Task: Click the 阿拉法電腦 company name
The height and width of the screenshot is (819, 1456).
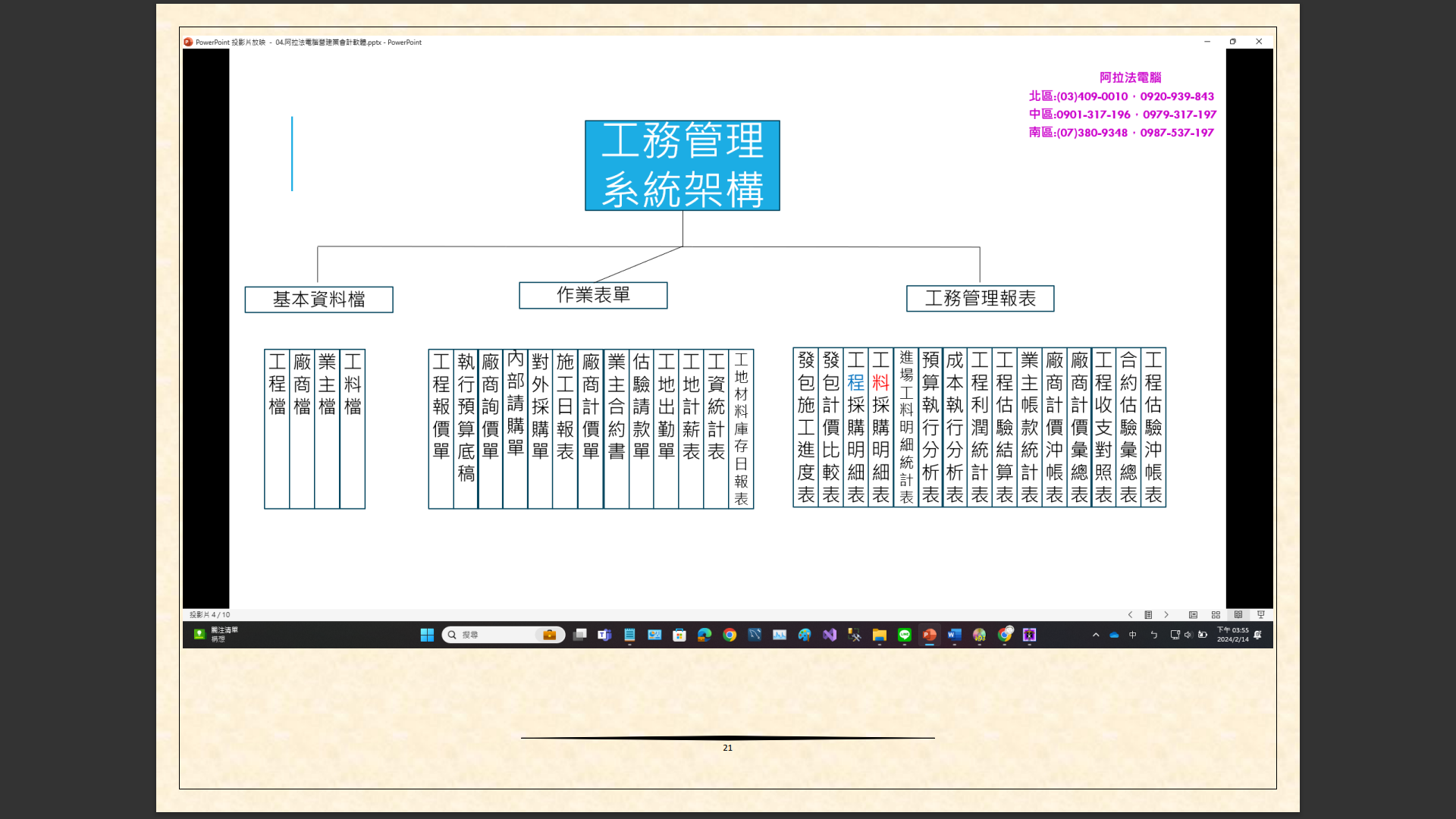Action: click(x=1130, y=77)
